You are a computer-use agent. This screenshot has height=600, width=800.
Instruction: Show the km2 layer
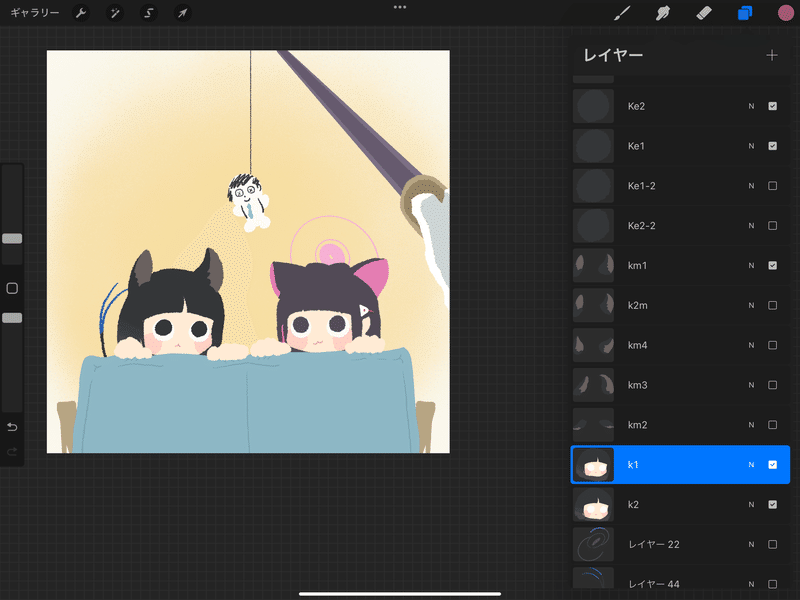772,424
